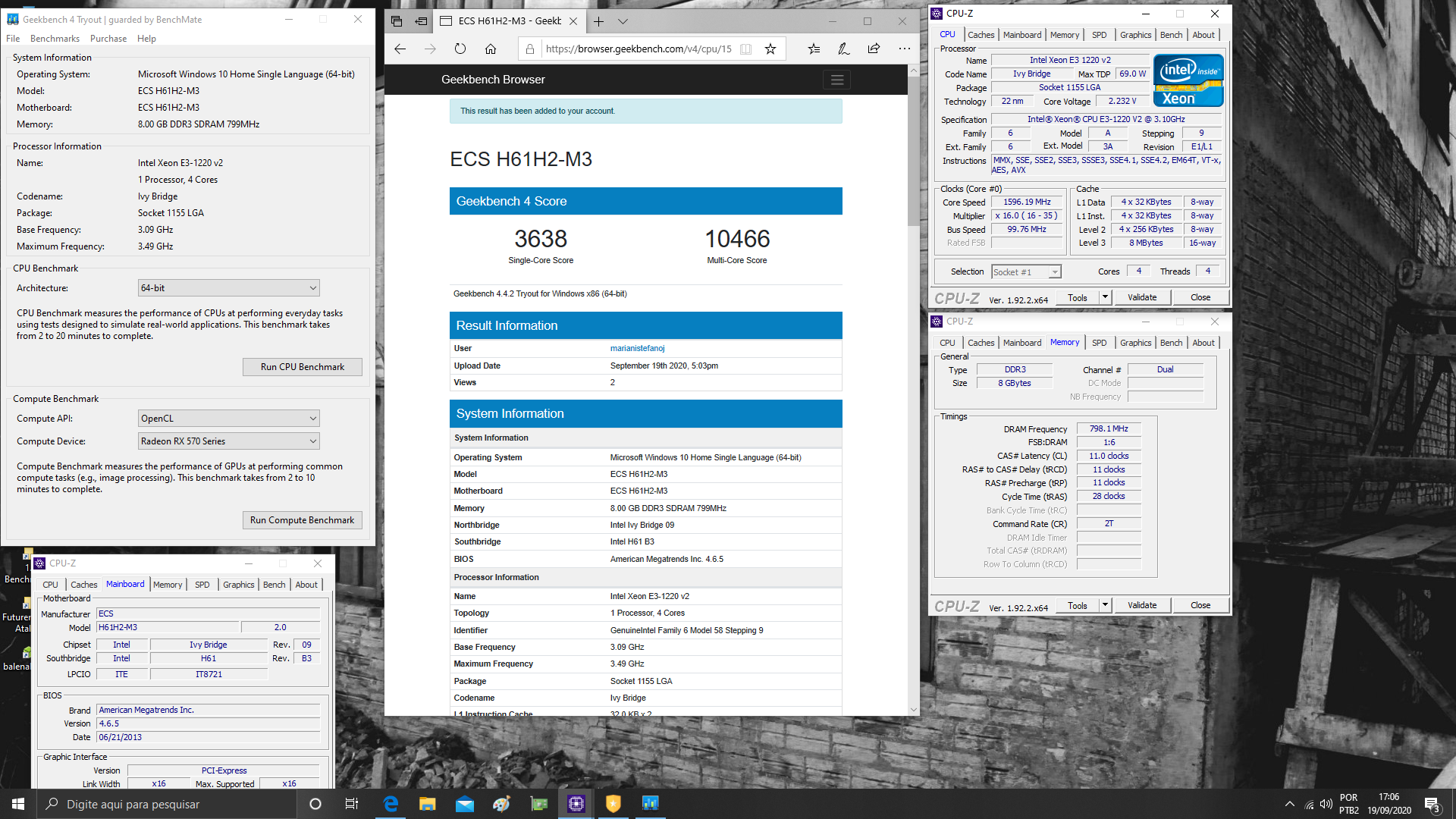Set these tabs aside icon
The height and width of the screenshot is (819, 1456).
[x=421, y=21]
